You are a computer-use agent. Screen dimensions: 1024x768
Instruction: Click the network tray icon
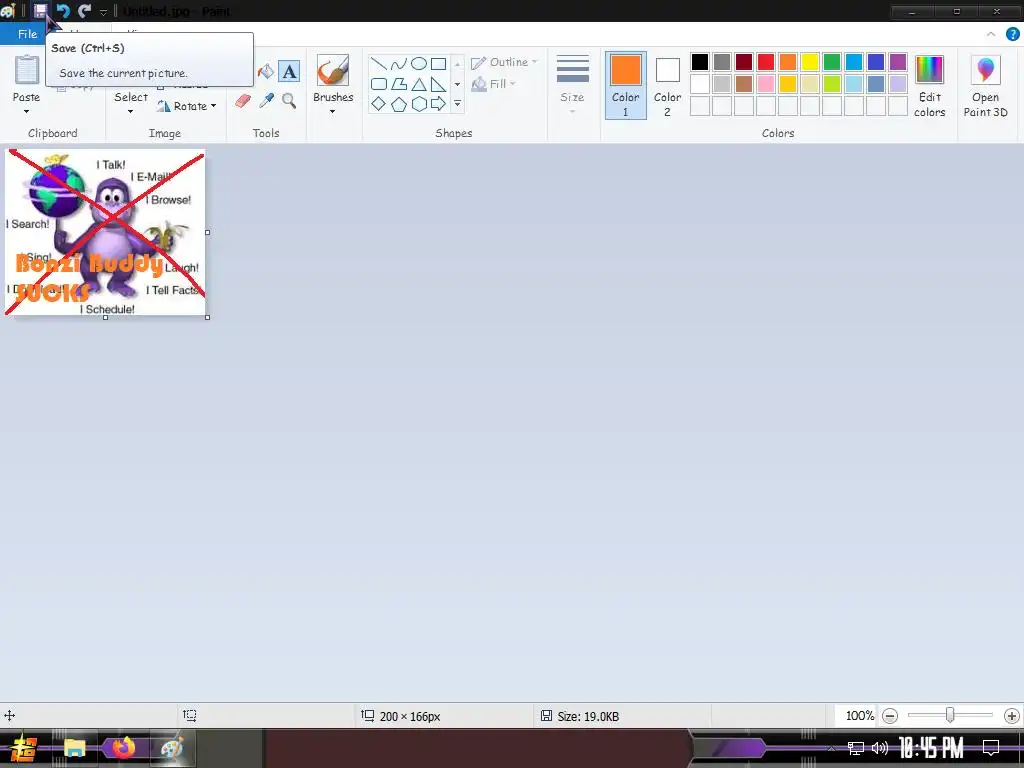coord(856,748)
